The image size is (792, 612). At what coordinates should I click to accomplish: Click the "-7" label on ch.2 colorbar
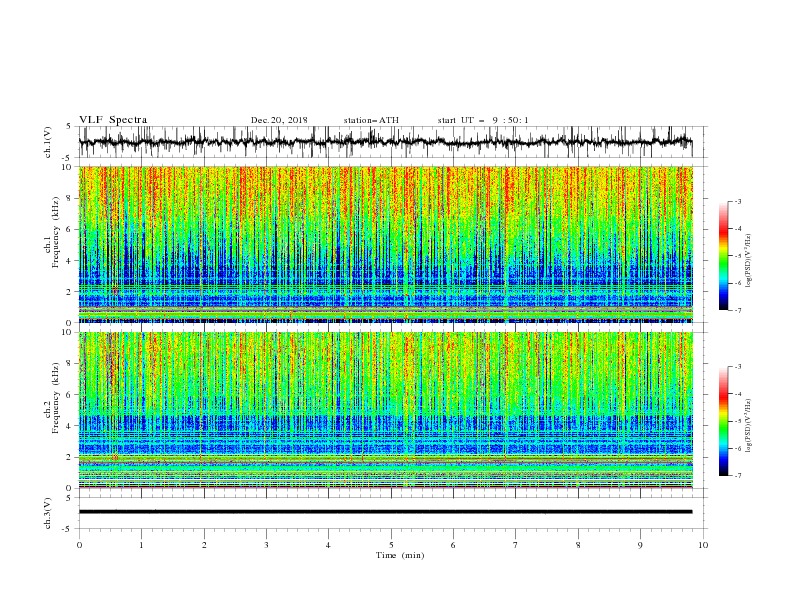pyautogui.click(x=737, y=476)
